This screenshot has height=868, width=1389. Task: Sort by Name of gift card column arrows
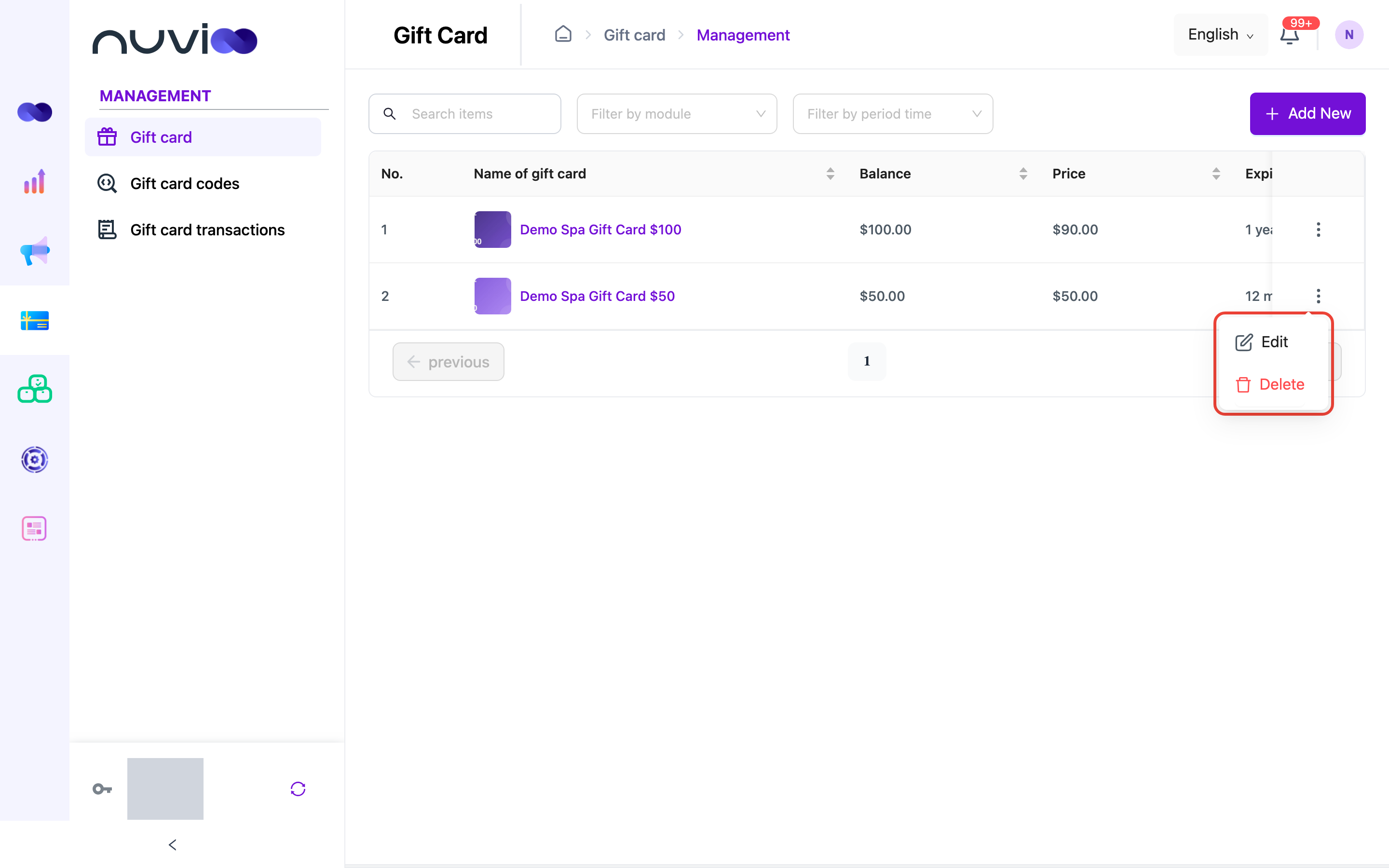(x=830, y=174)
